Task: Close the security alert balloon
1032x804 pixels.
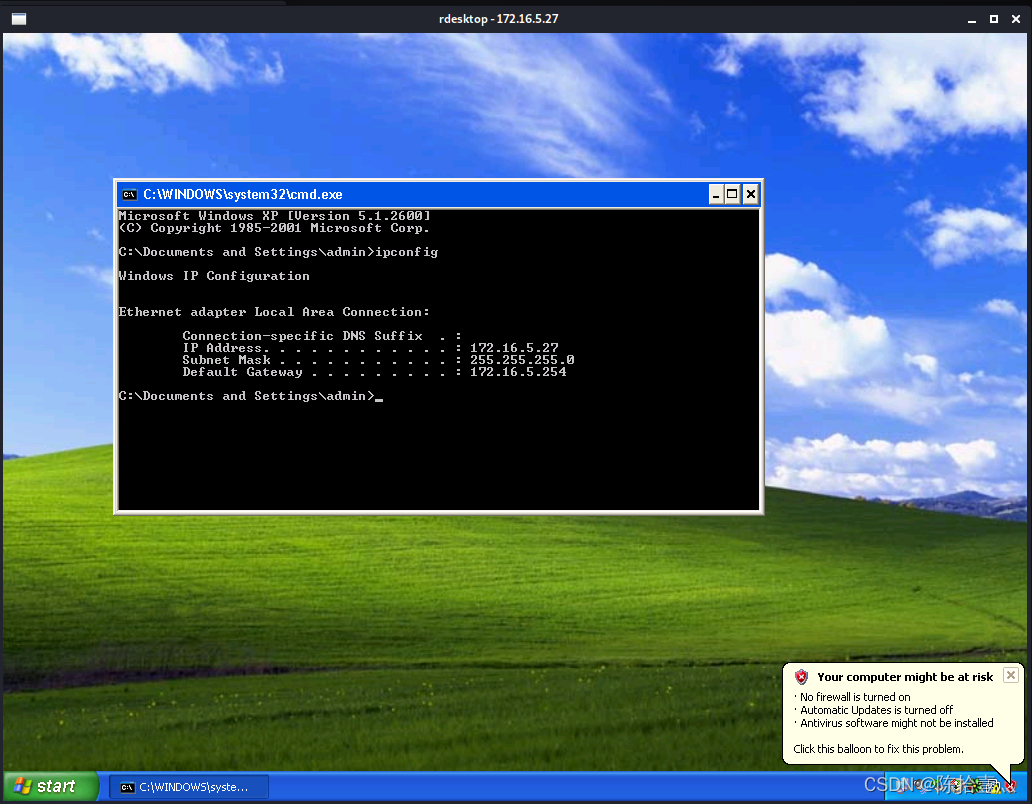Action: click(1011, 675)
